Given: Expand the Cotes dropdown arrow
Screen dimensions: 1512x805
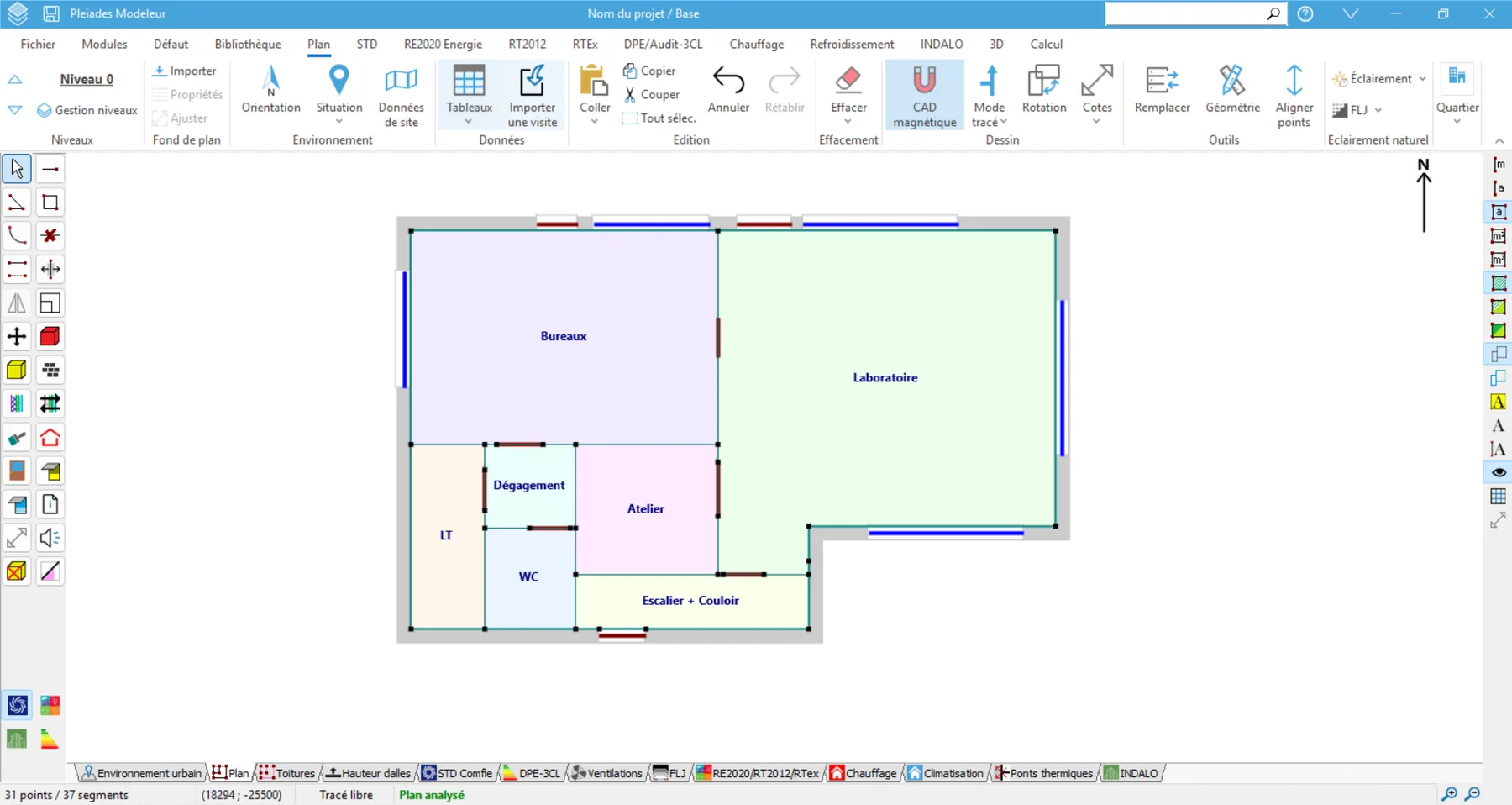Looking at the screenshot, I should [x=1096, y=122].
